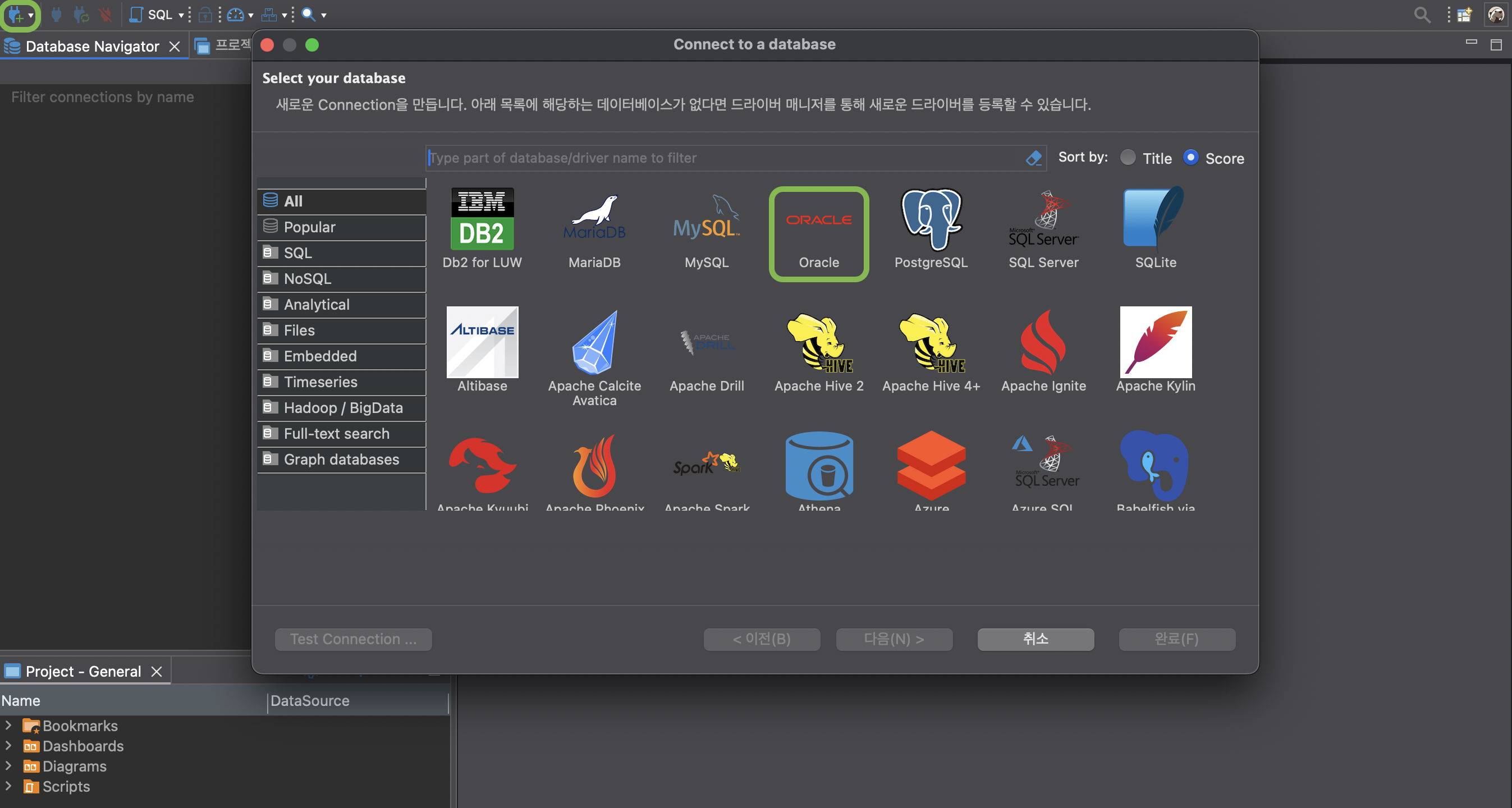Open the dashboard gauge dropdown arrow
The width and height of the screenshot is (1512, 808).
click(251, 16)
